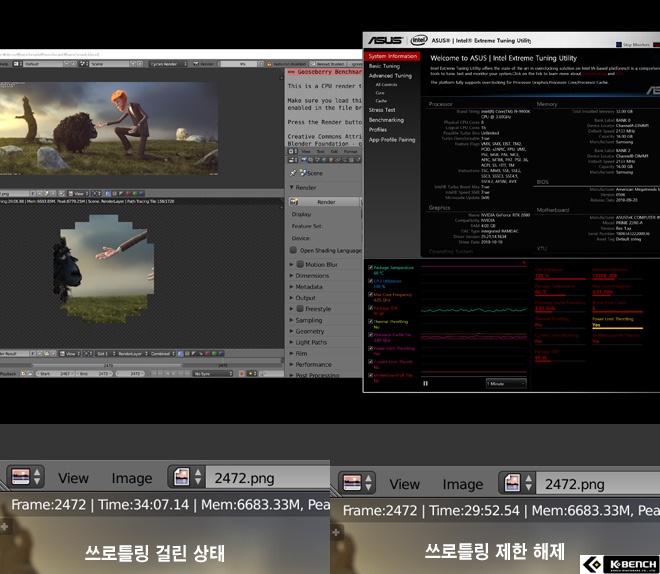This screenshot has width=660, height=574.
Task: Click the pin icon beside Scene in Blender properties
Action: pyautogui.click(x=293, y=173)
